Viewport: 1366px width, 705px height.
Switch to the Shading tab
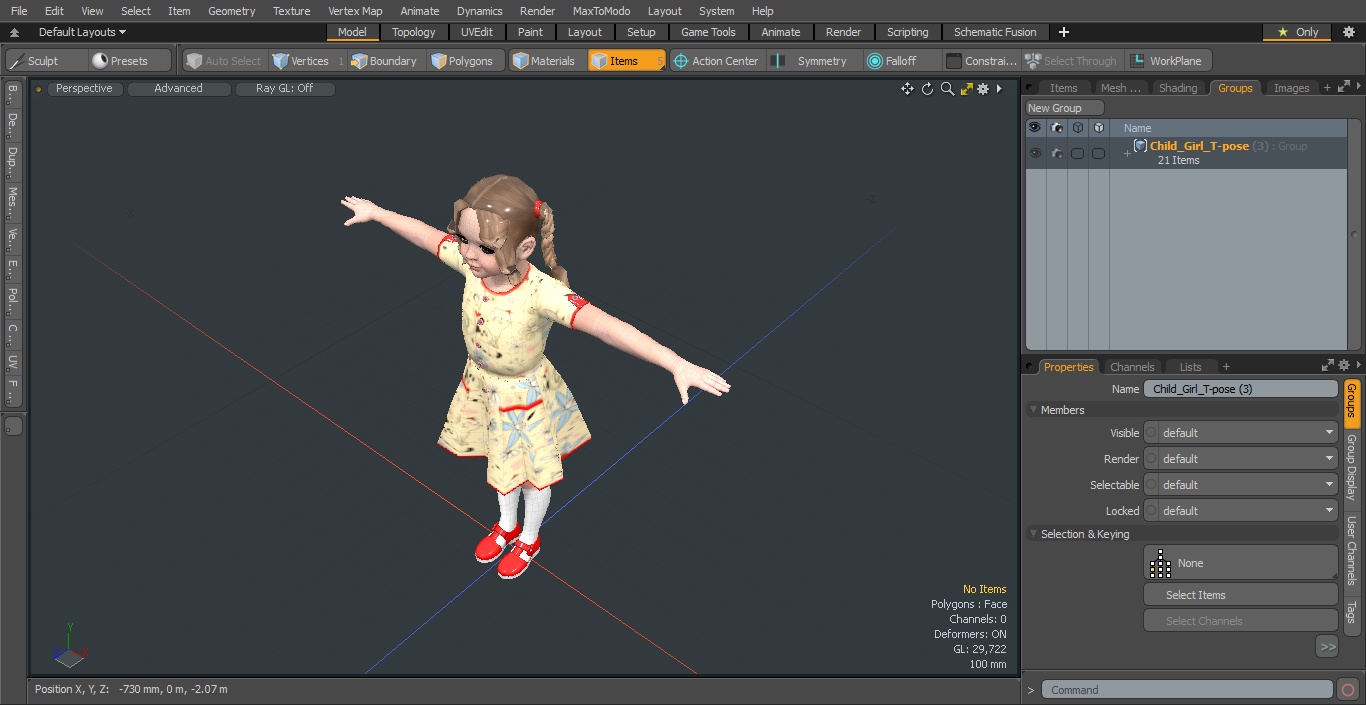(x=1177, y=88)
